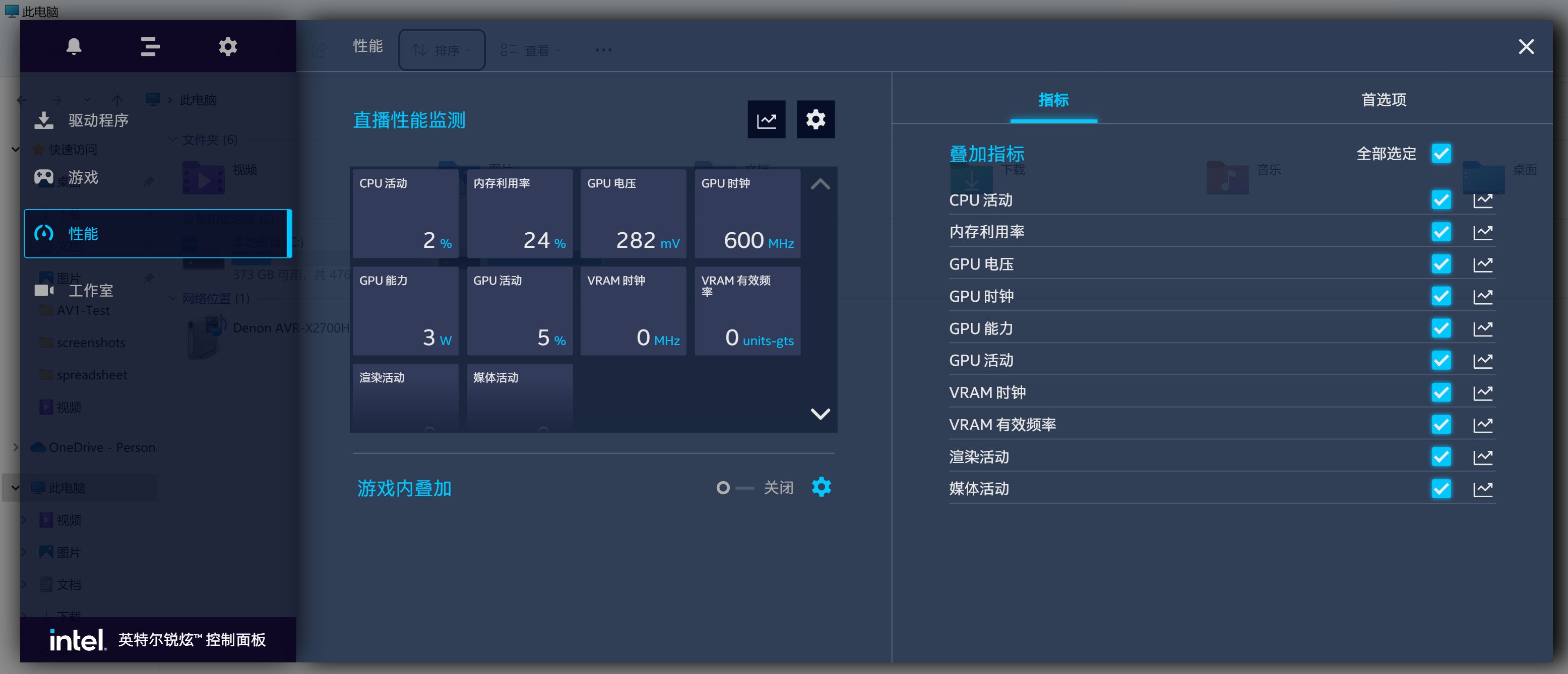Uncheck VRAM 时钟 overlay metric checkbox
Image resolution: width=1568 pixels, height=674 pixels.
1441,392
